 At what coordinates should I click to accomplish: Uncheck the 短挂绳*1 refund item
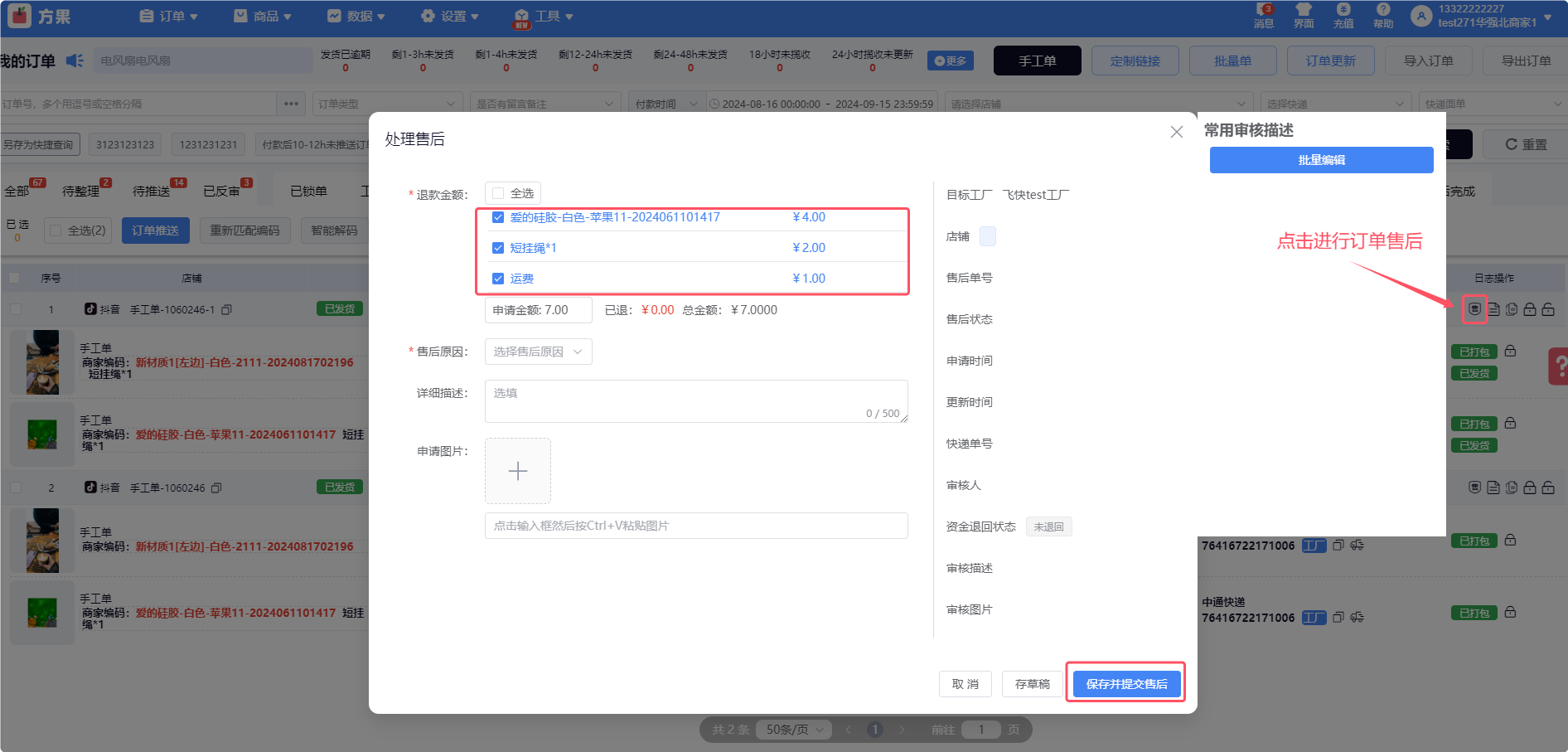tap(498, 248)
